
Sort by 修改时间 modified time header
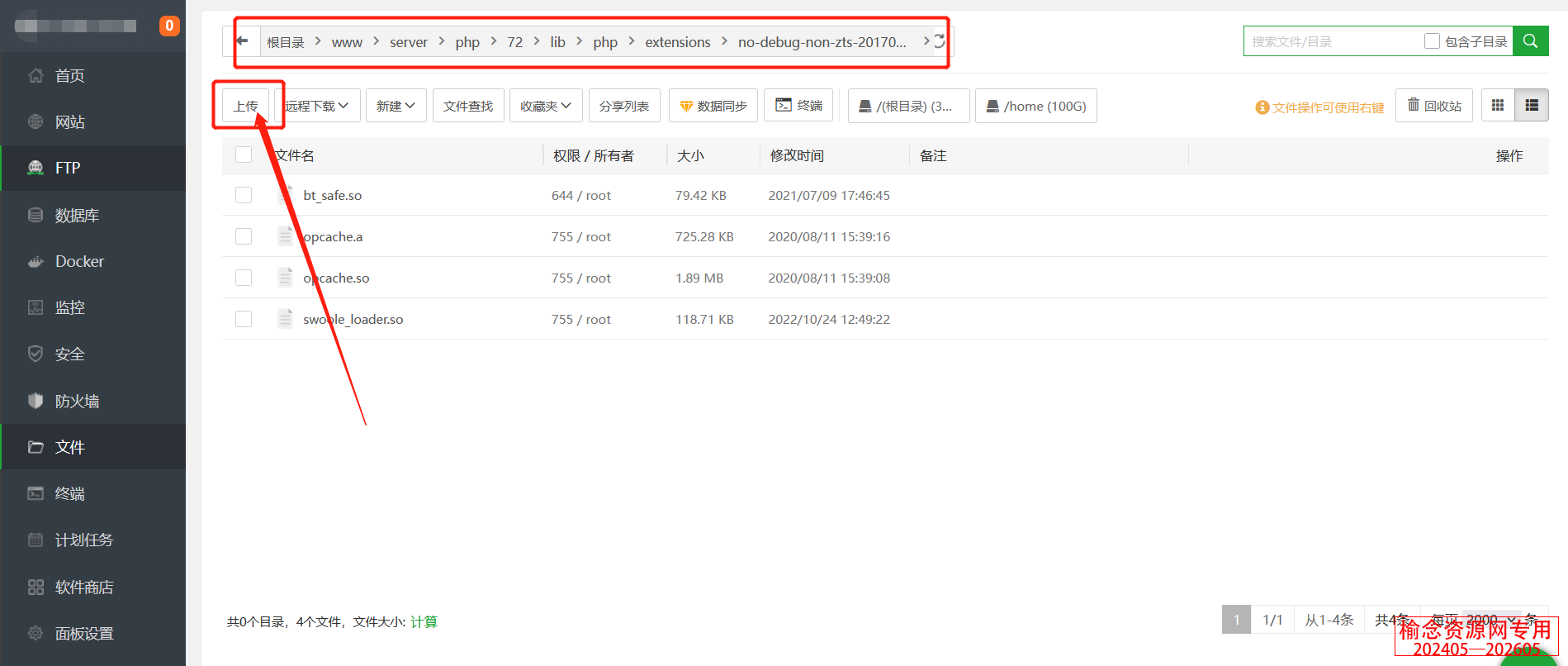797,155
